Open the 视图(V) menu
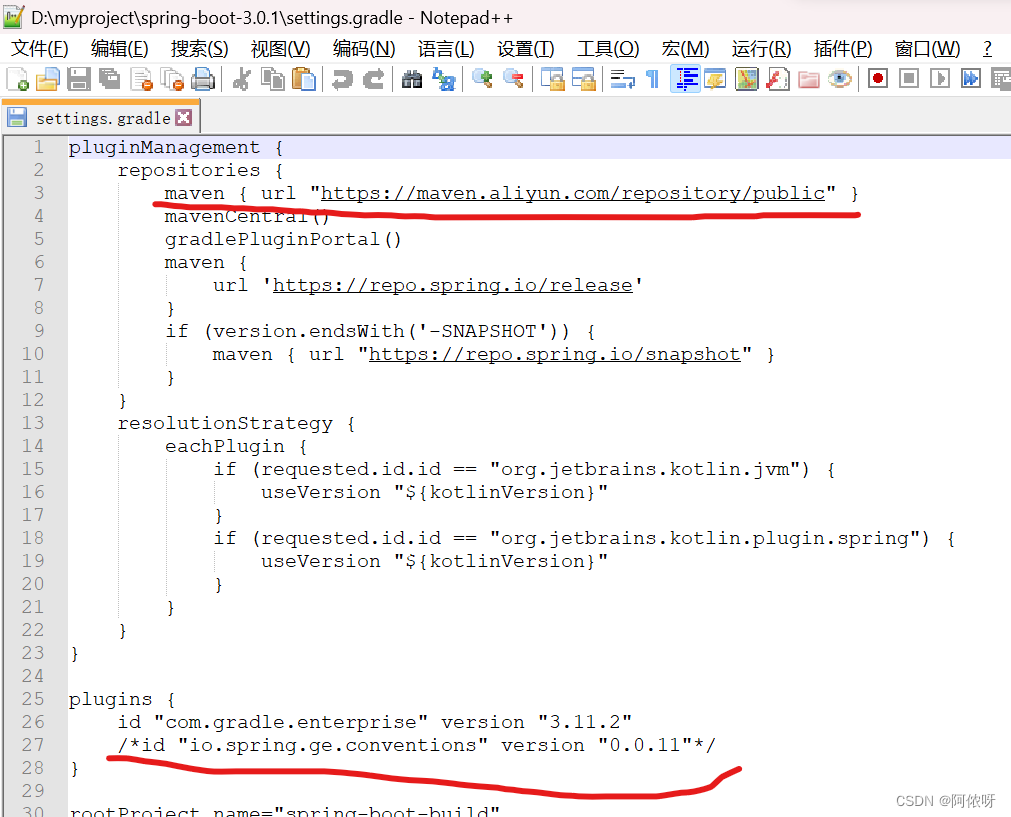This screenshot has height=817, width=1011. [280, 48]
